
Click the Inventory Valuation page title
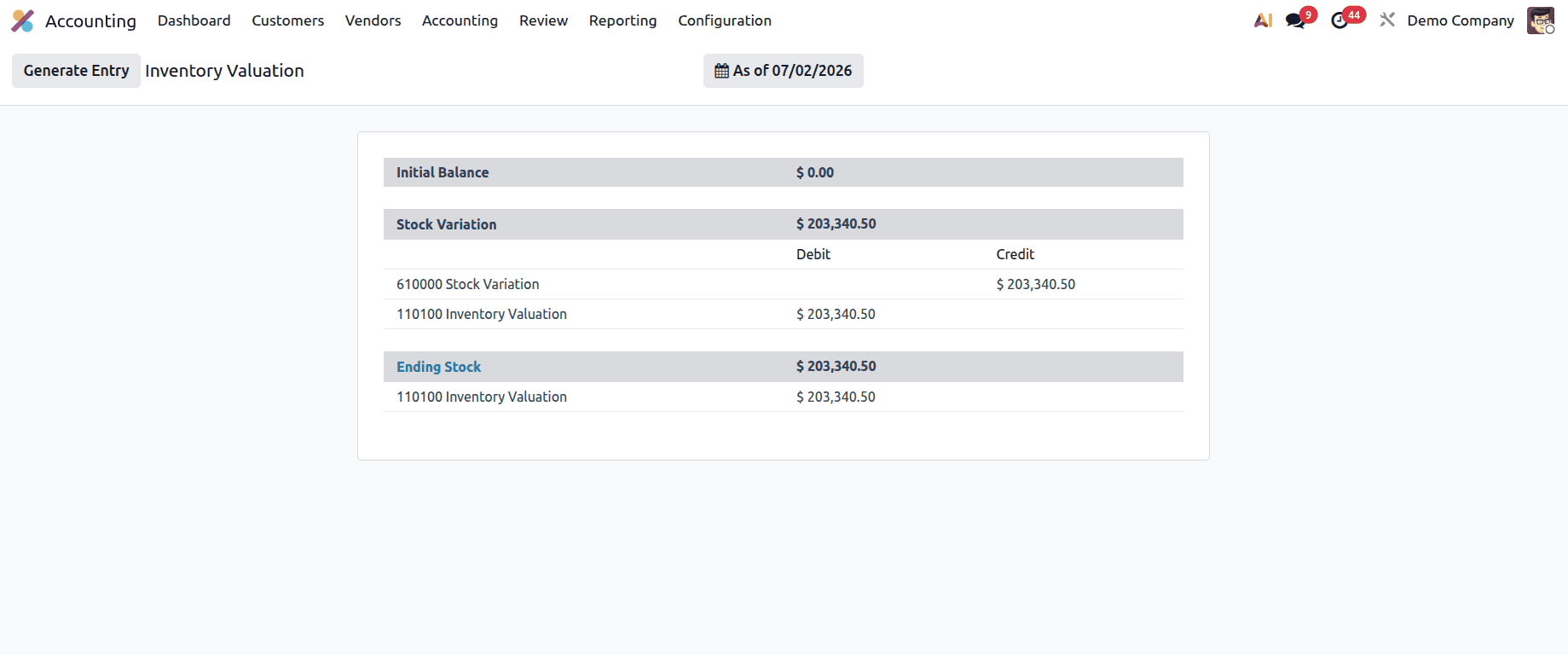[224, 71]
